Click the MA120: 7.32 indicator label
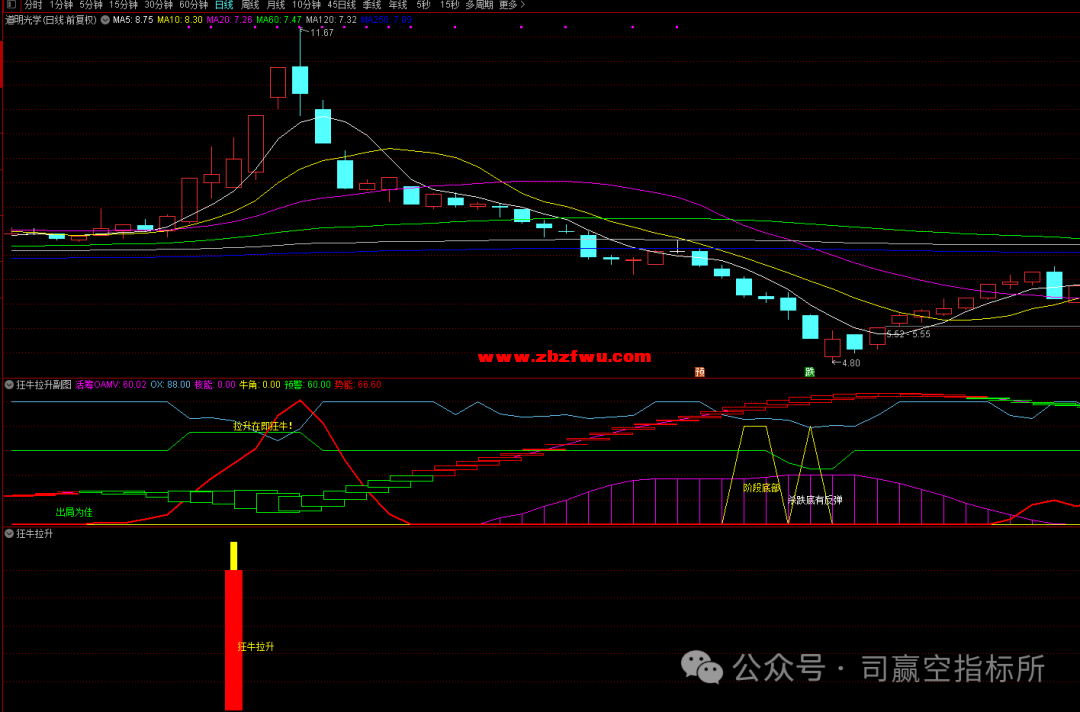This screenshot has width=1080, height=712. (331, 20)
